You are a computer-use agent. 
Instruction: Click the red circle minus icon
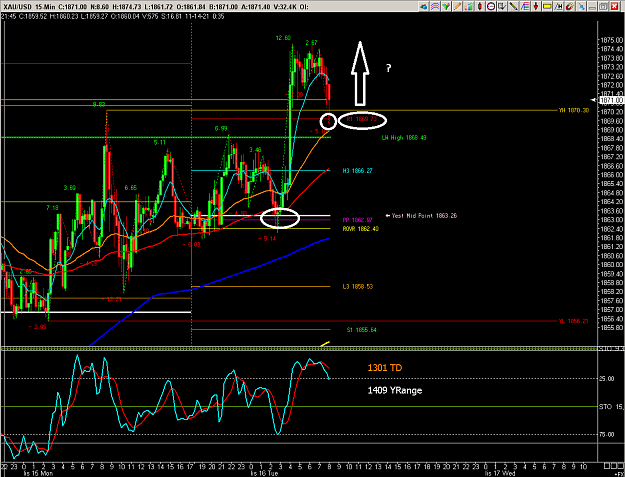point(491,6)
